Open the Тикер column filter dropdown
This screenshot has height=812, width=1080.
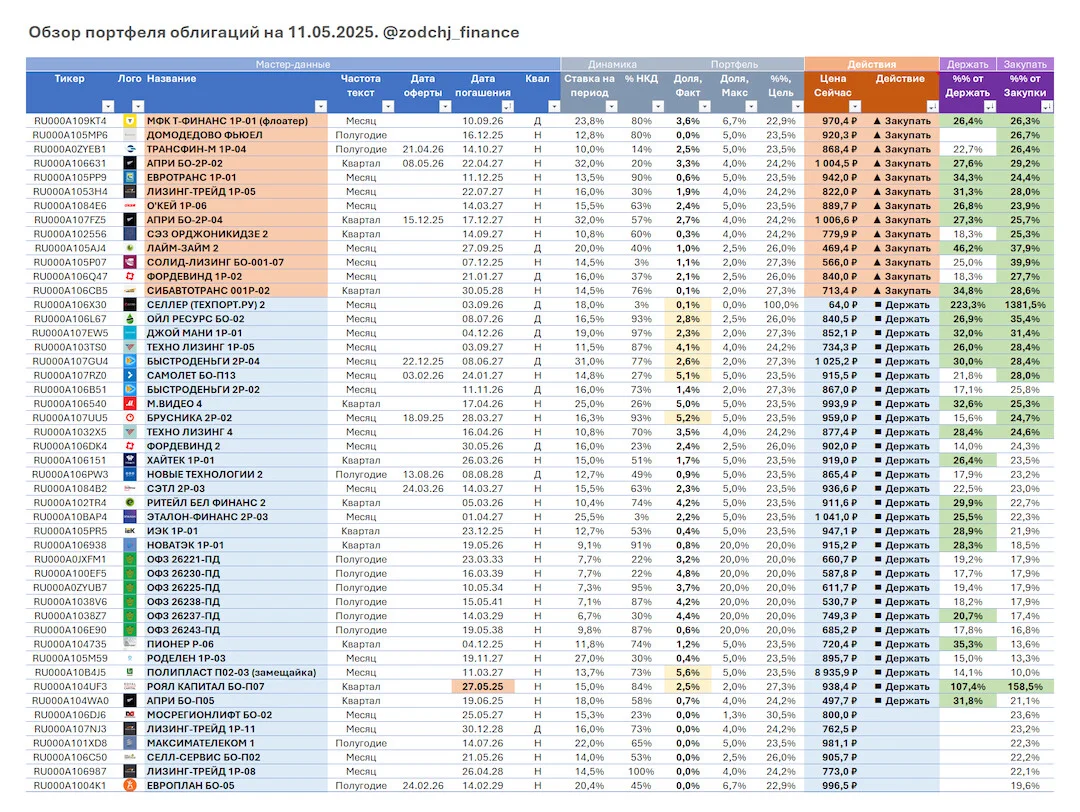[x=108, y=106]
